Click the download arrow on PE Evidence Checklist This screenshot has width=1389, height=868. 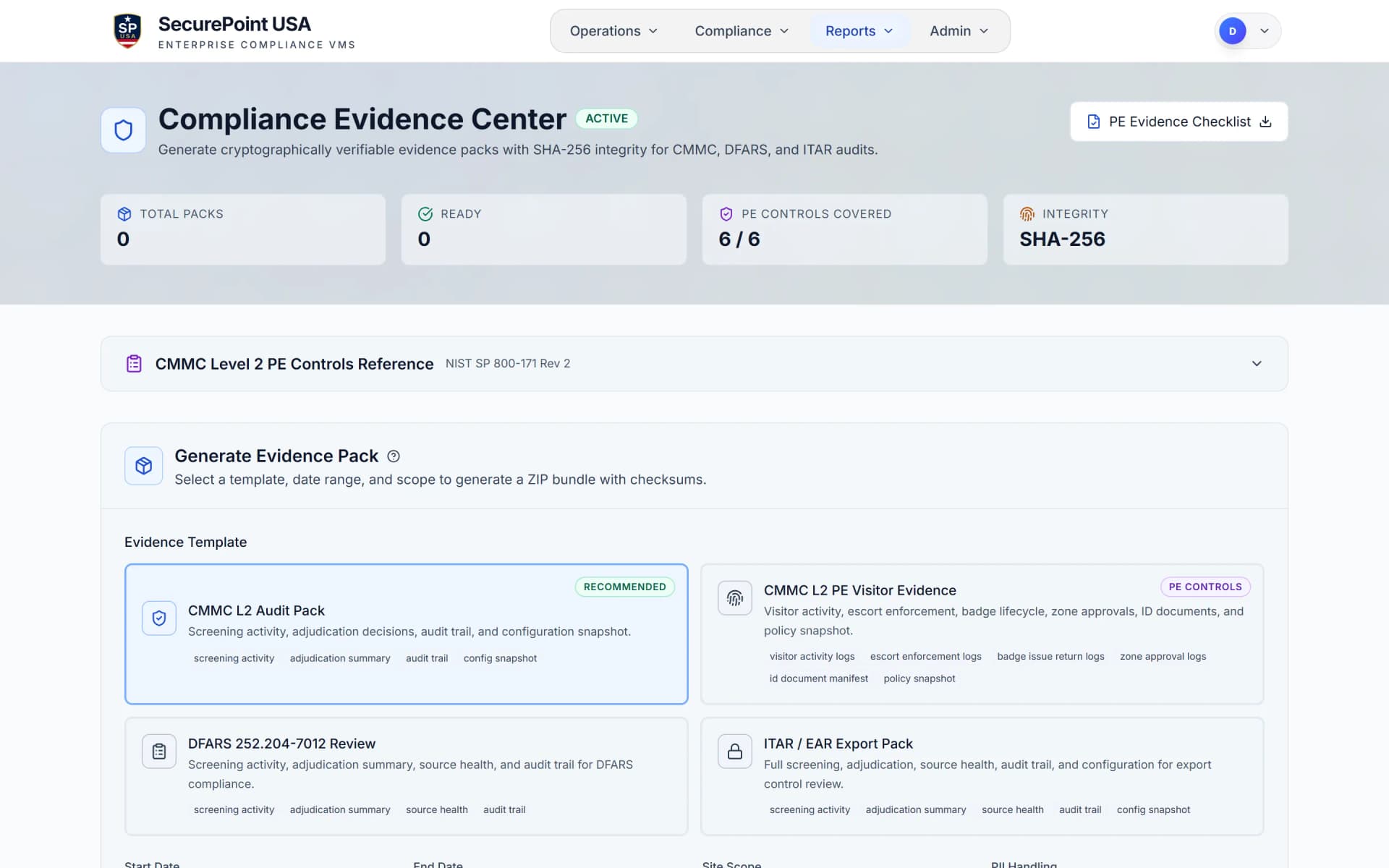(x=1265, y=122)
